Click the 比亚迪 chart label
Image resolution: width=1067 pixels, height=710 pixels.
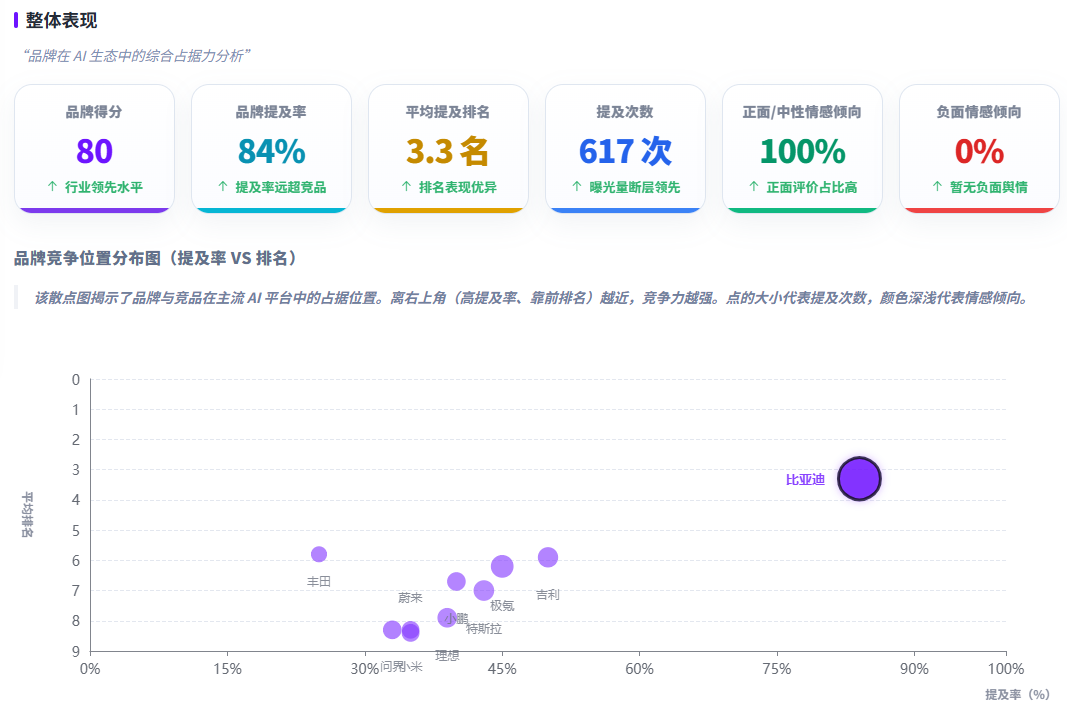coord(805,480)
